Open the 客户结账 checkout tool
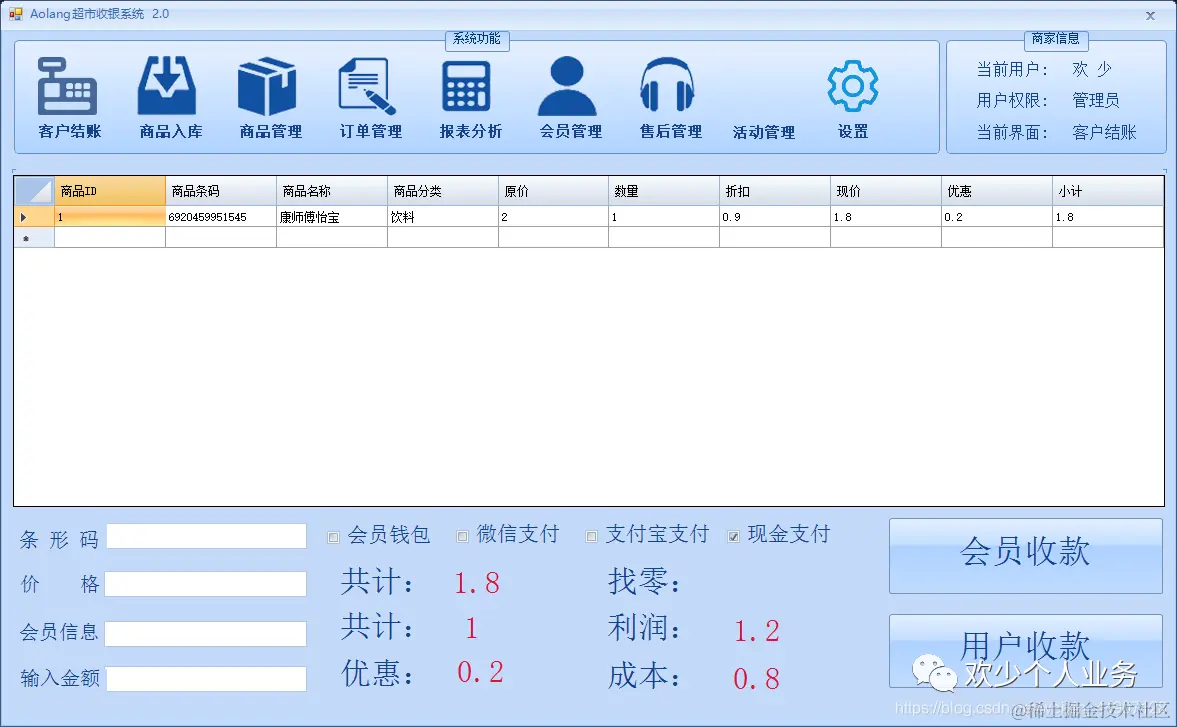The width and height of the screenshot is (1177, 727). coord(67,95)
